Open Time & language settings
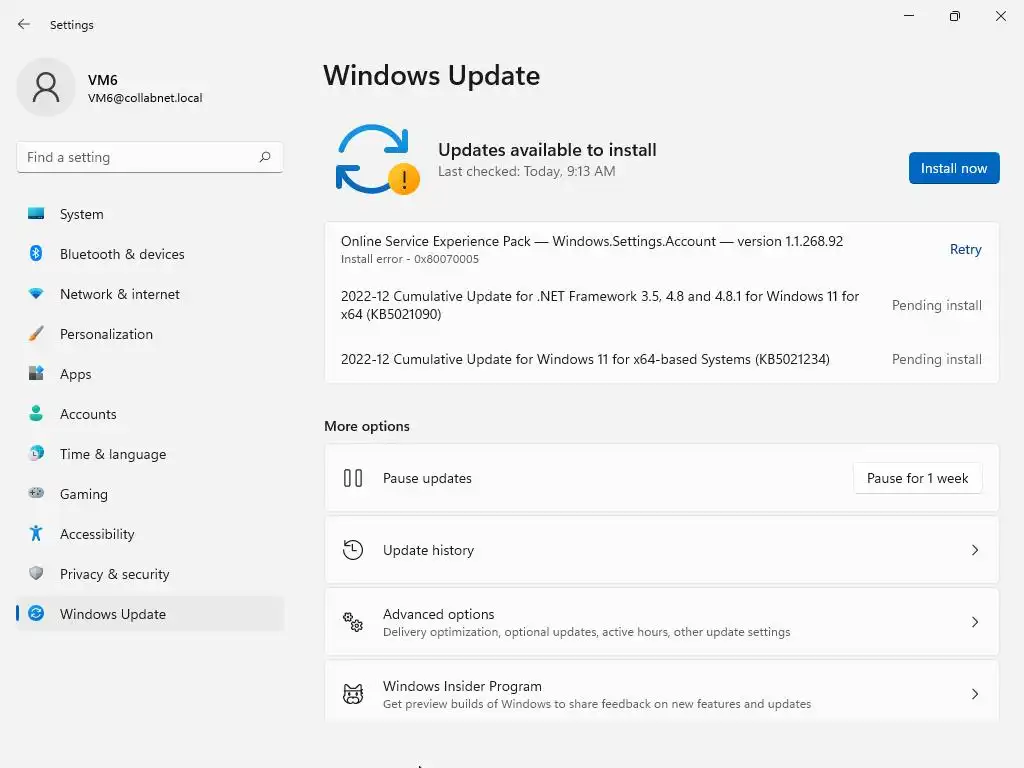 pyautogui.click(x=112, y=454)
